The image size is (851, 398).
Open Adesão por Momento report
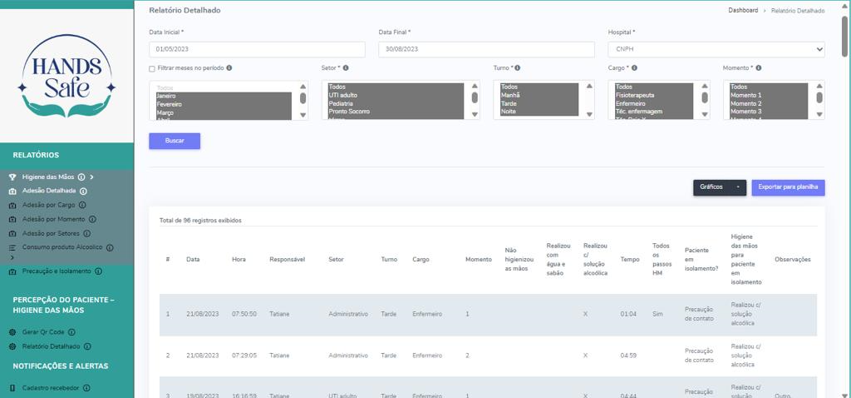point(54,219)
